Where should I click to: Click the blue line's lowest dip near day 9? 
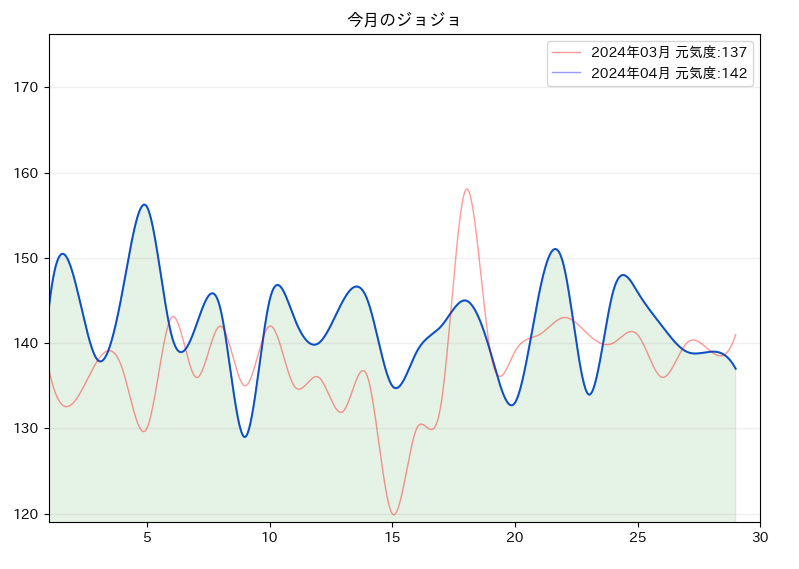pos(245,437)
